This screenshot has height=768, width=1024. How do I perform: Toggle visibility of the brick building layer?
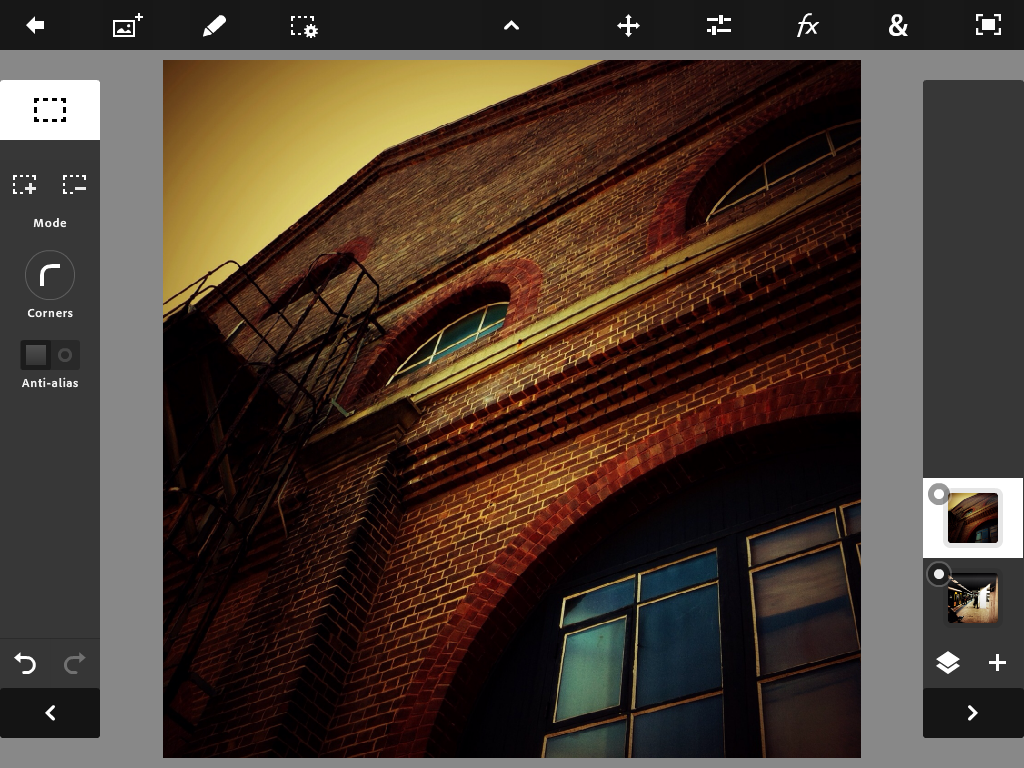(938, 494)
